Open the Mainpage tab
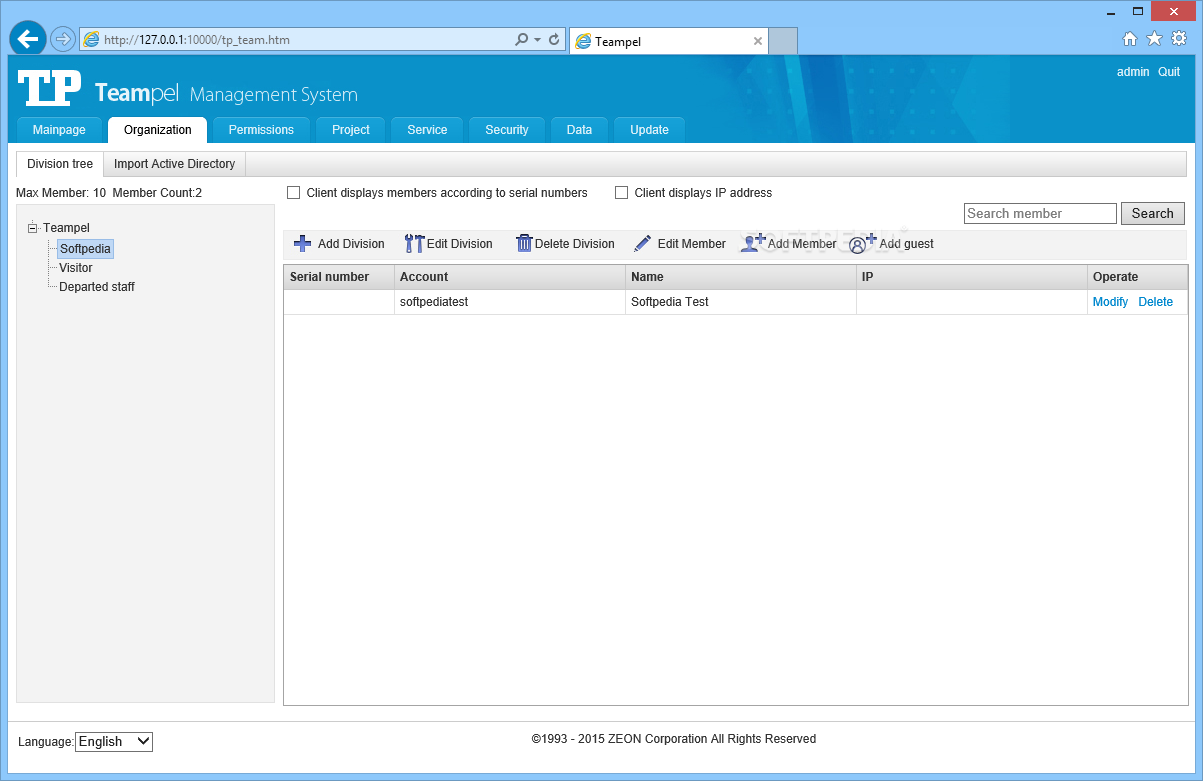1203x781 pixels. point(59,130)
